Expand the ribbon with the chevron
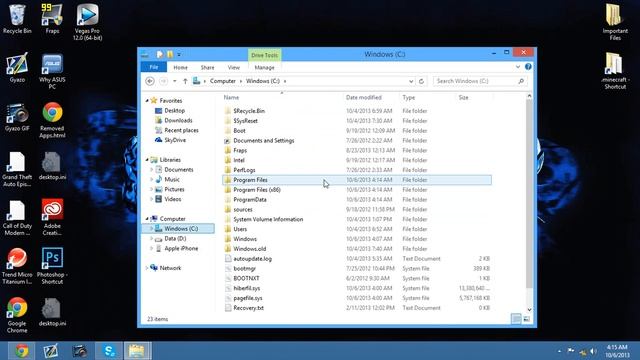 pos(518,67)
